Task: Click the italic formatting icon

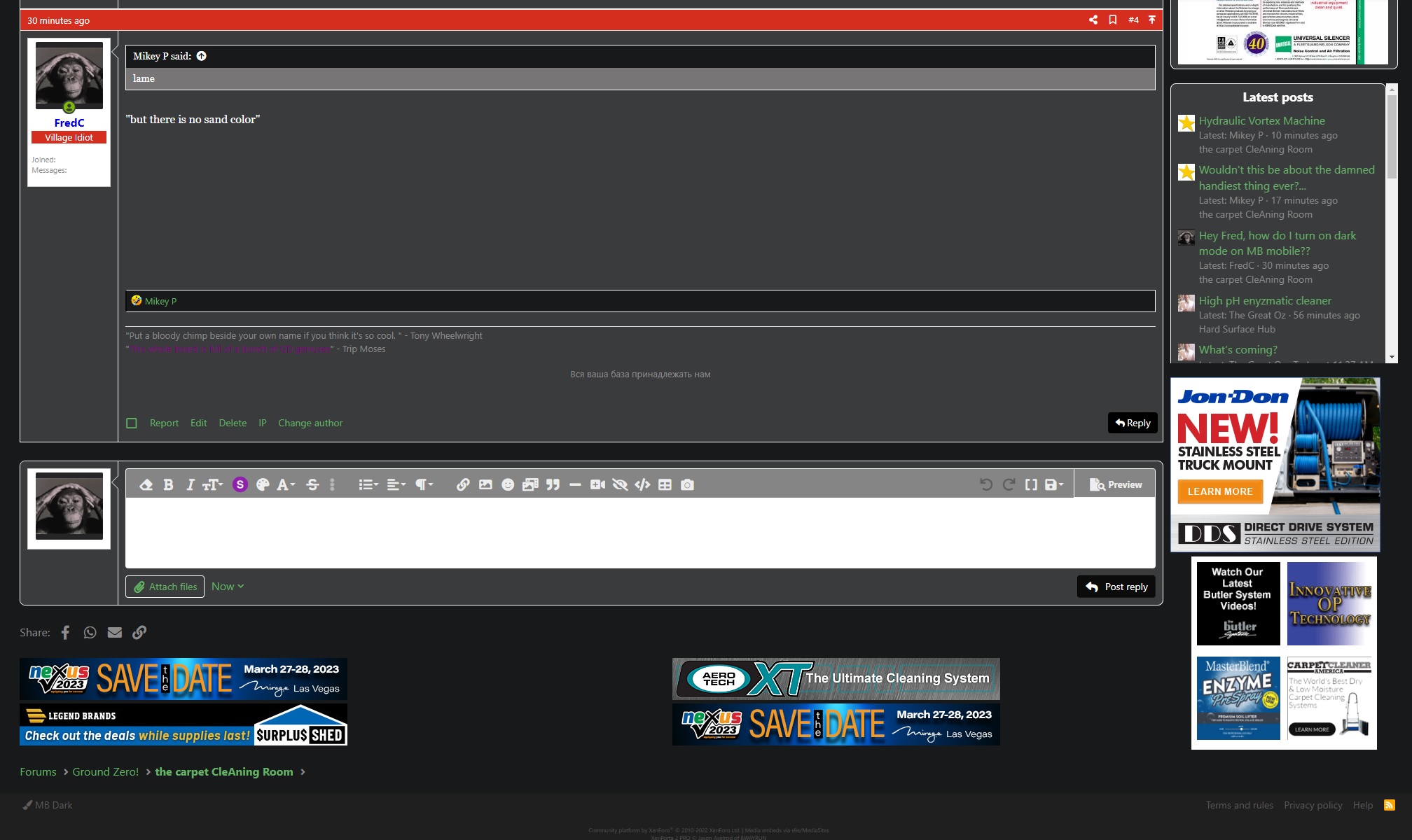Action: pyautogui.click(x=190, y=484)
